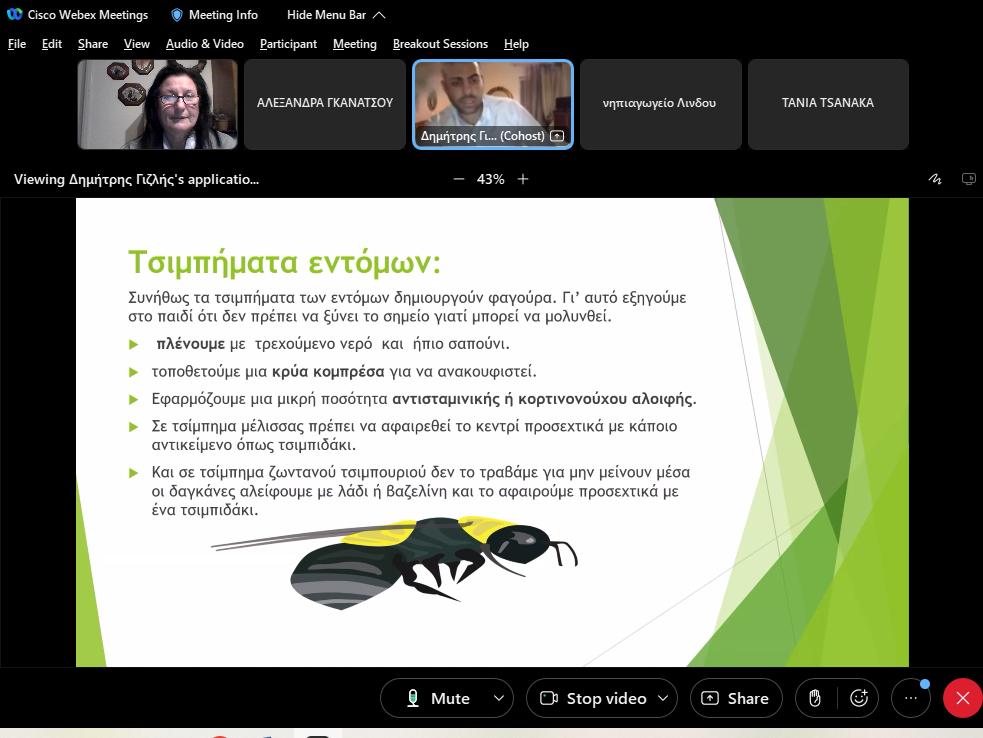983x738 pixels.
Task: Click the Meeting Info shield icon
Action: pyautogui.click(x=177, y=15)
